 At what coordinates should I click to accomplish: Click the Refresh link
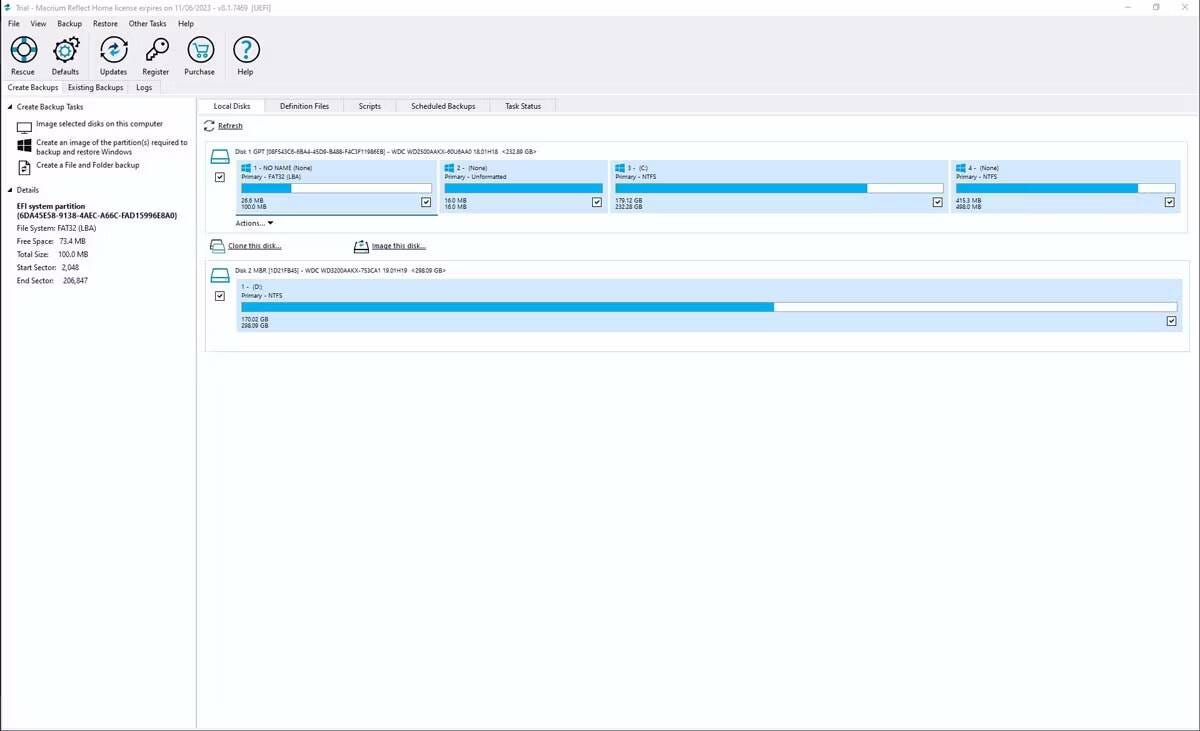[230, 126]
